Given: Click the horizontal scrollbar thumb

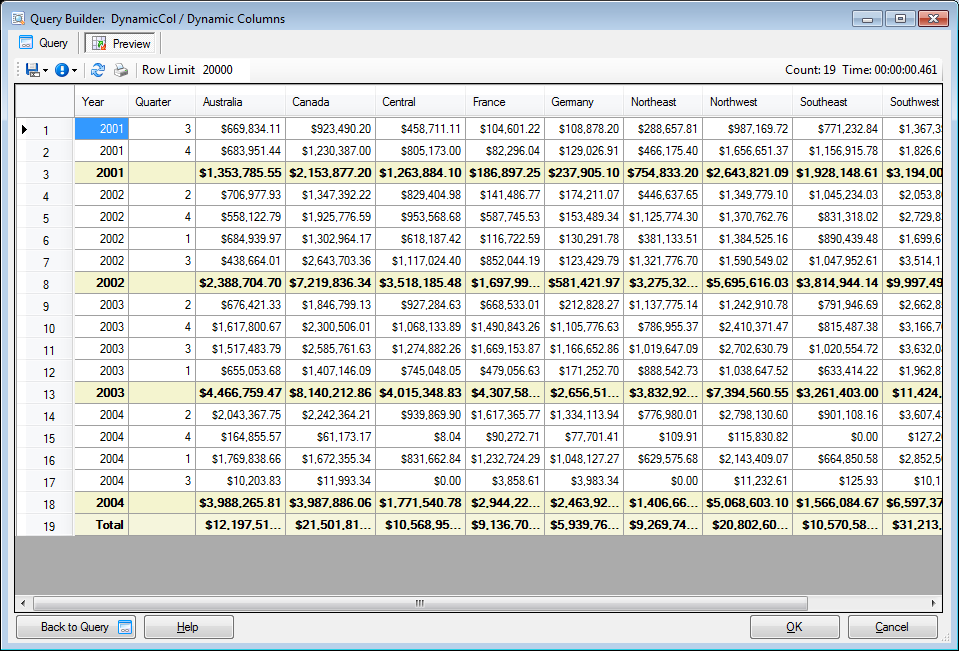Looking at the screenshot, I should pyautogui.click(x=420, y=603).
